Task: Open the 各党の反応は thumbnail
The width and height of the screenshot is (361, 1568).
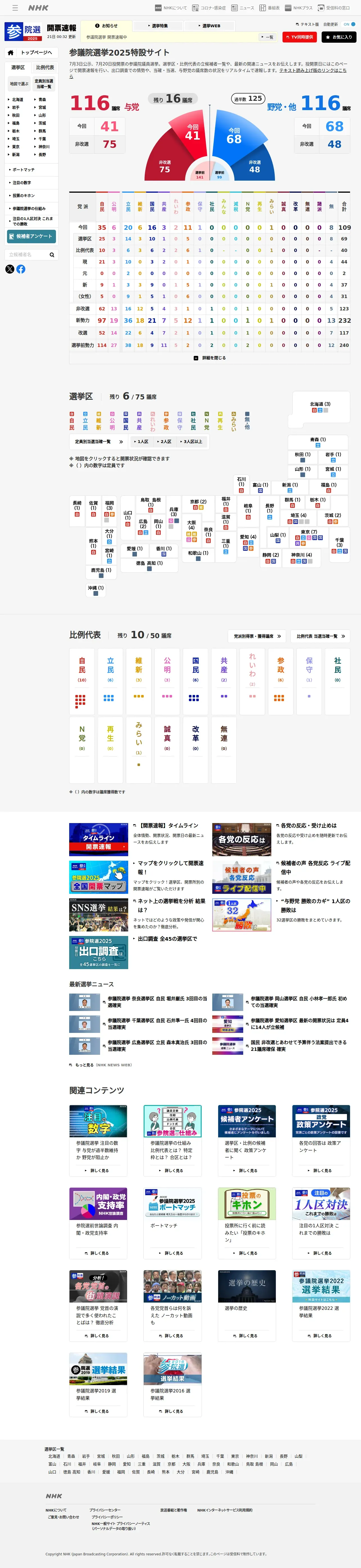Action: 242,840
